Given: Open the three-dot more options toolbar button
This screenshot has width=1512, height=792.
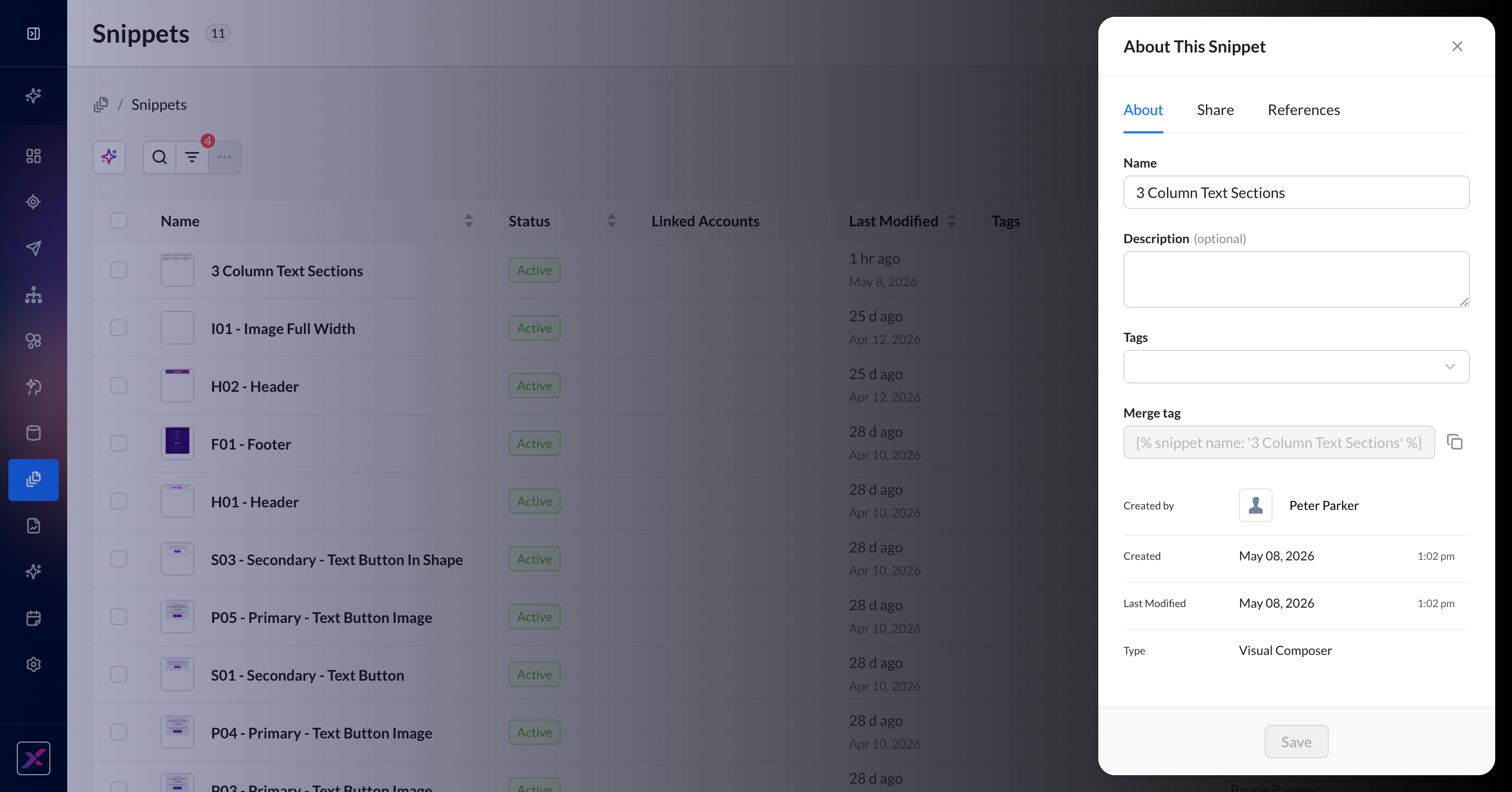Looking at the screenshot, I should 225,158.
